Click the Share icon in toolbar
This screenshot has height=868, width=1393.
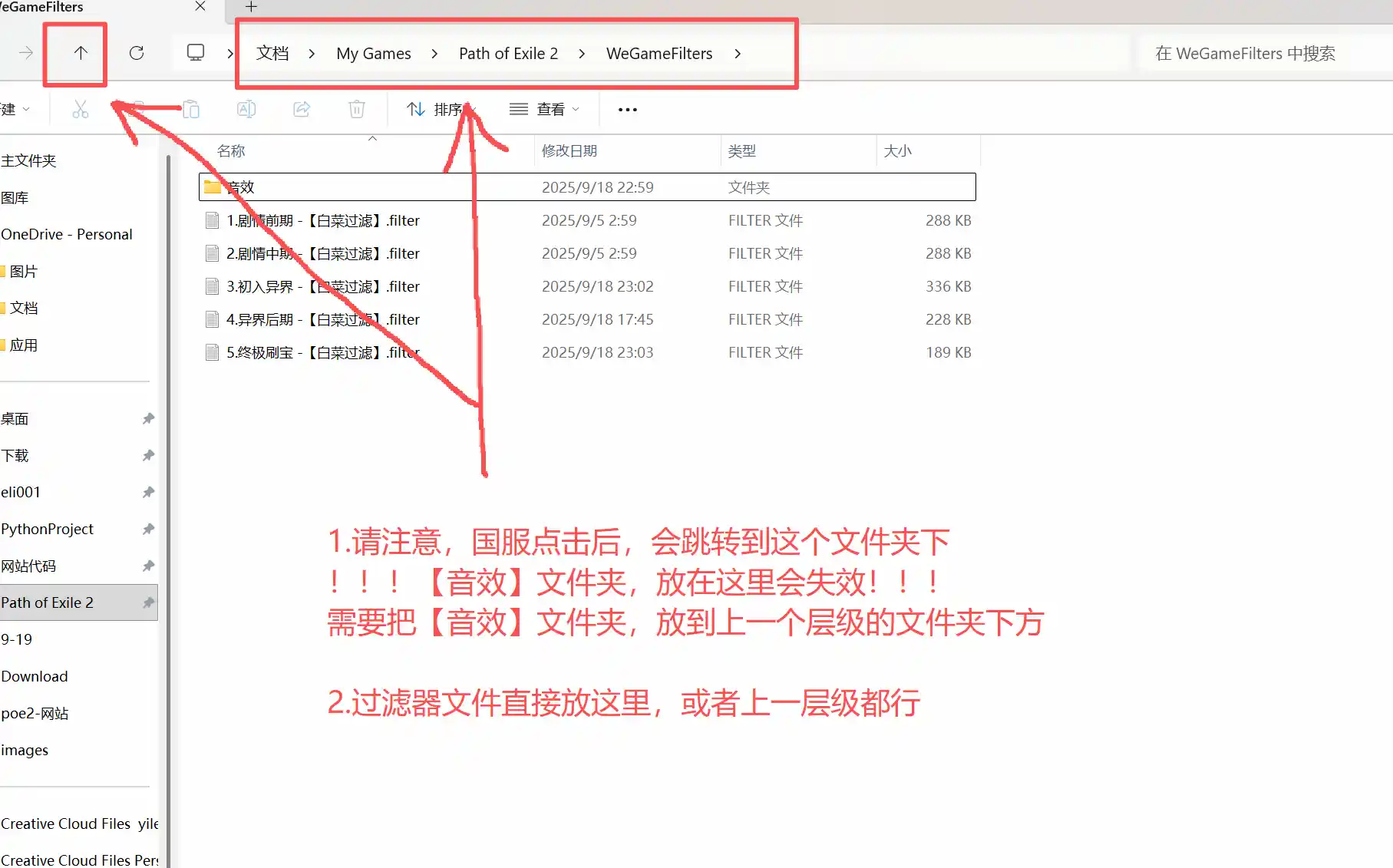(x=302, y=110)
